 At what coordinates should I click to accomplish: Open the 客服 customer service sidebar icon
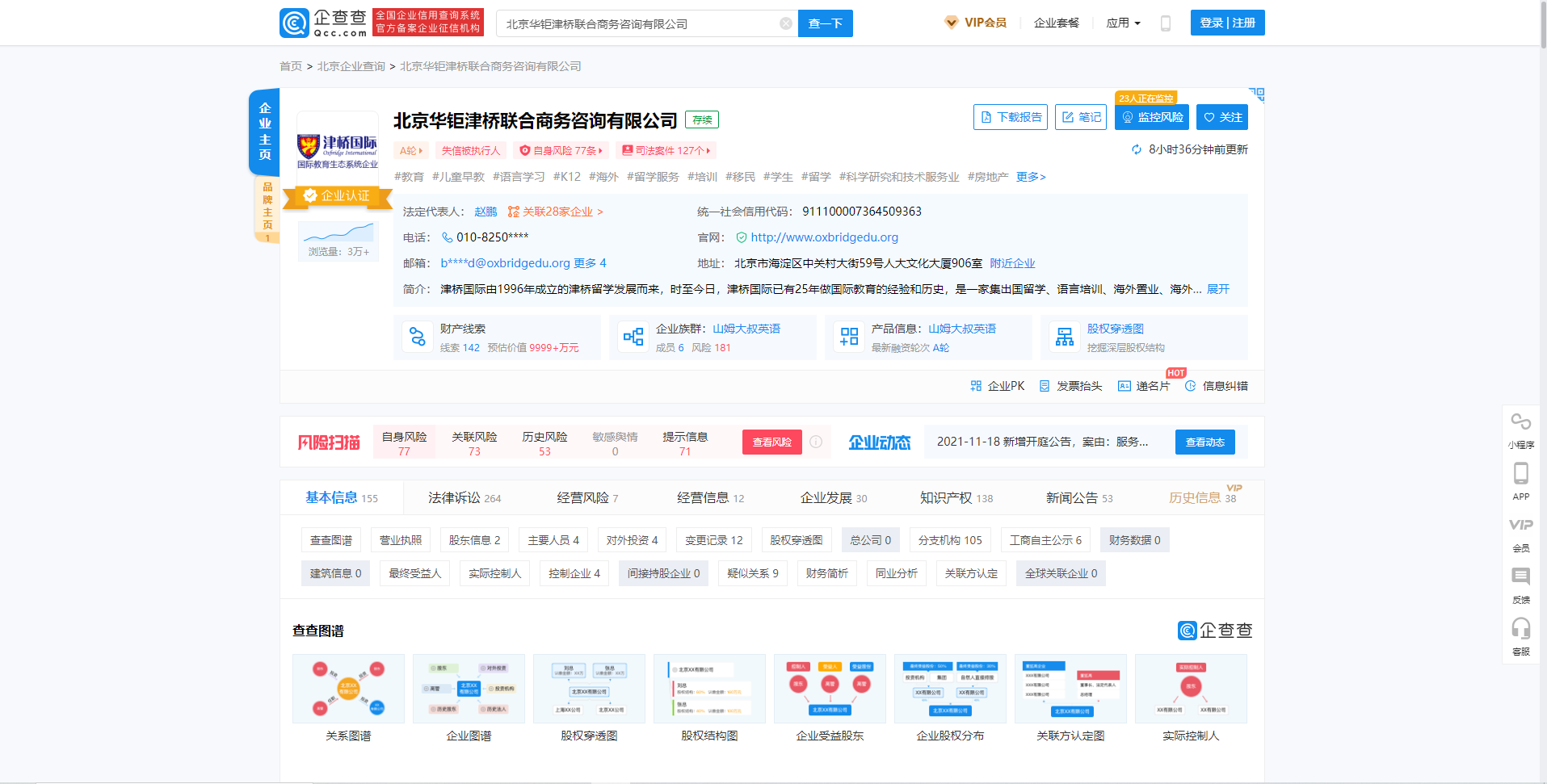click(1521, 637)
